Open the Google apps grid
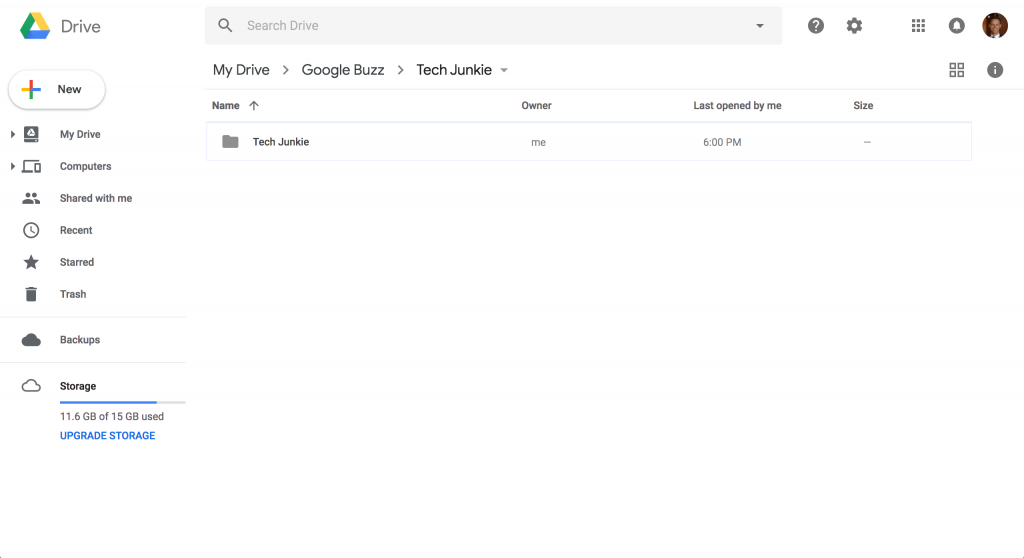This screenshot has height=558, width=1024. point(918,25)
